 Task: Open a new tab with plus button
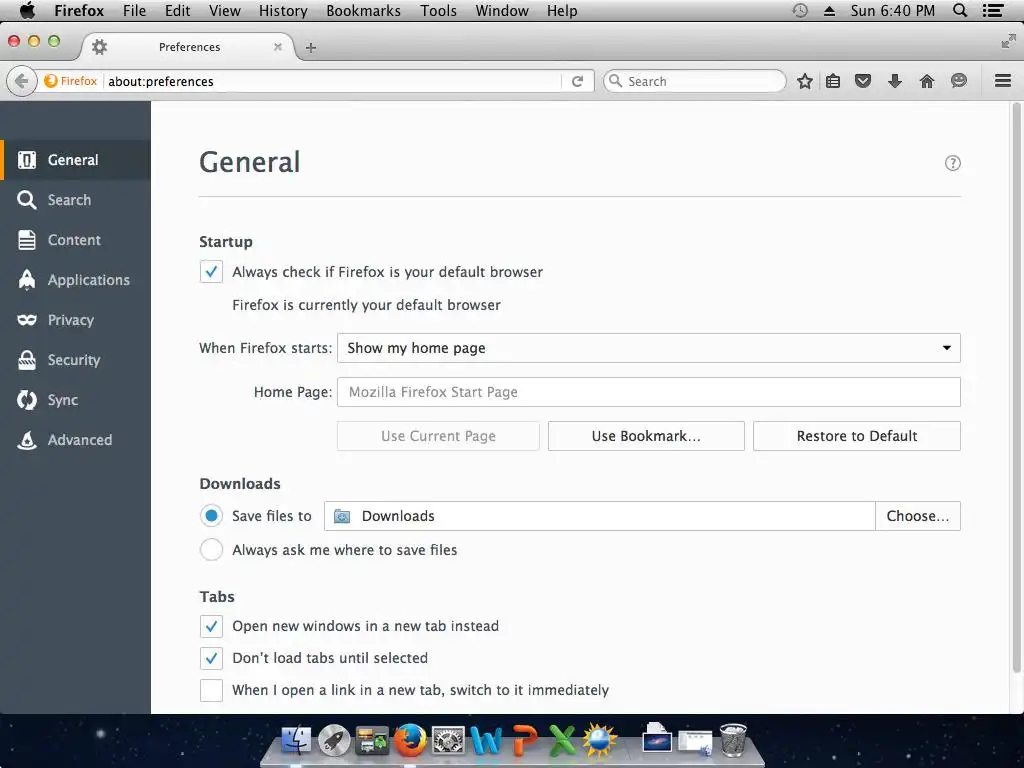tap(311, 48)
